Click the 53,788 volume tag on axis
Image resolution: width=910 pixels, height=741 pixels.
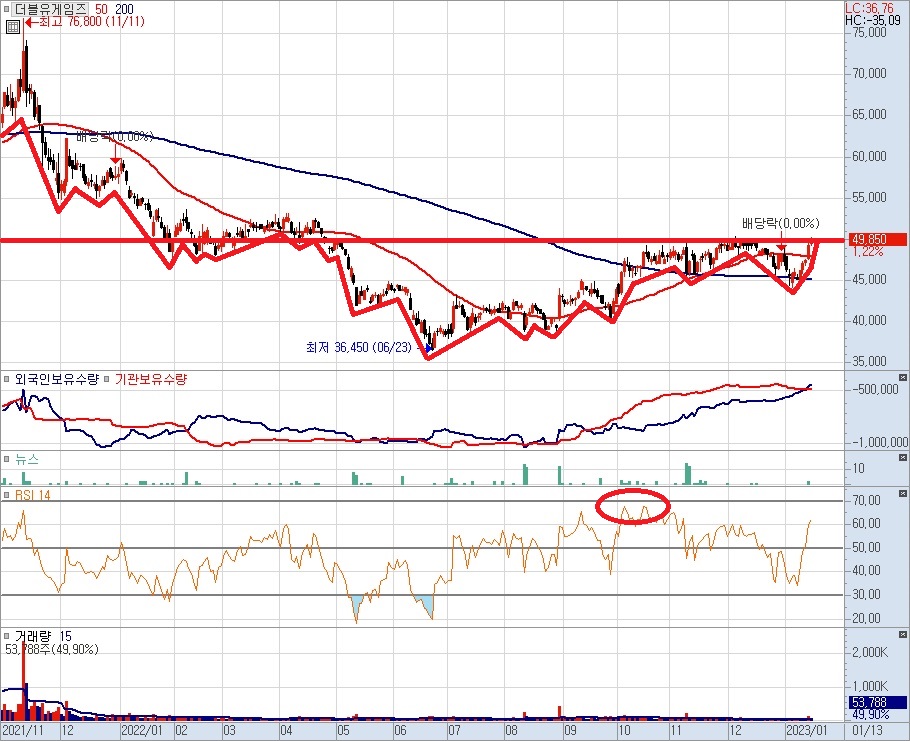click(x=878, y=703)
